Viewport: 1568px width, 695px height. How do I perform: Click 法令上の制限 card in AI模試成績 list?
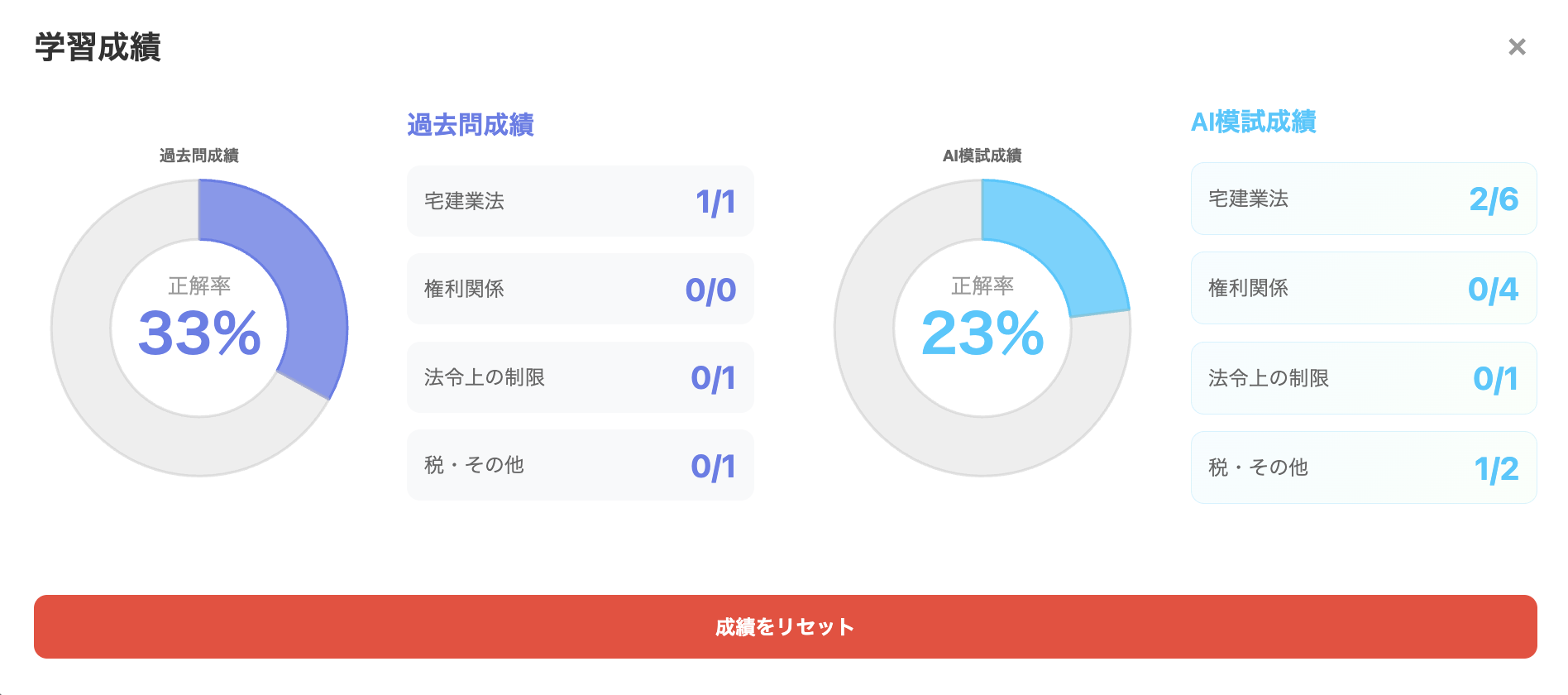click(1363, 378)
